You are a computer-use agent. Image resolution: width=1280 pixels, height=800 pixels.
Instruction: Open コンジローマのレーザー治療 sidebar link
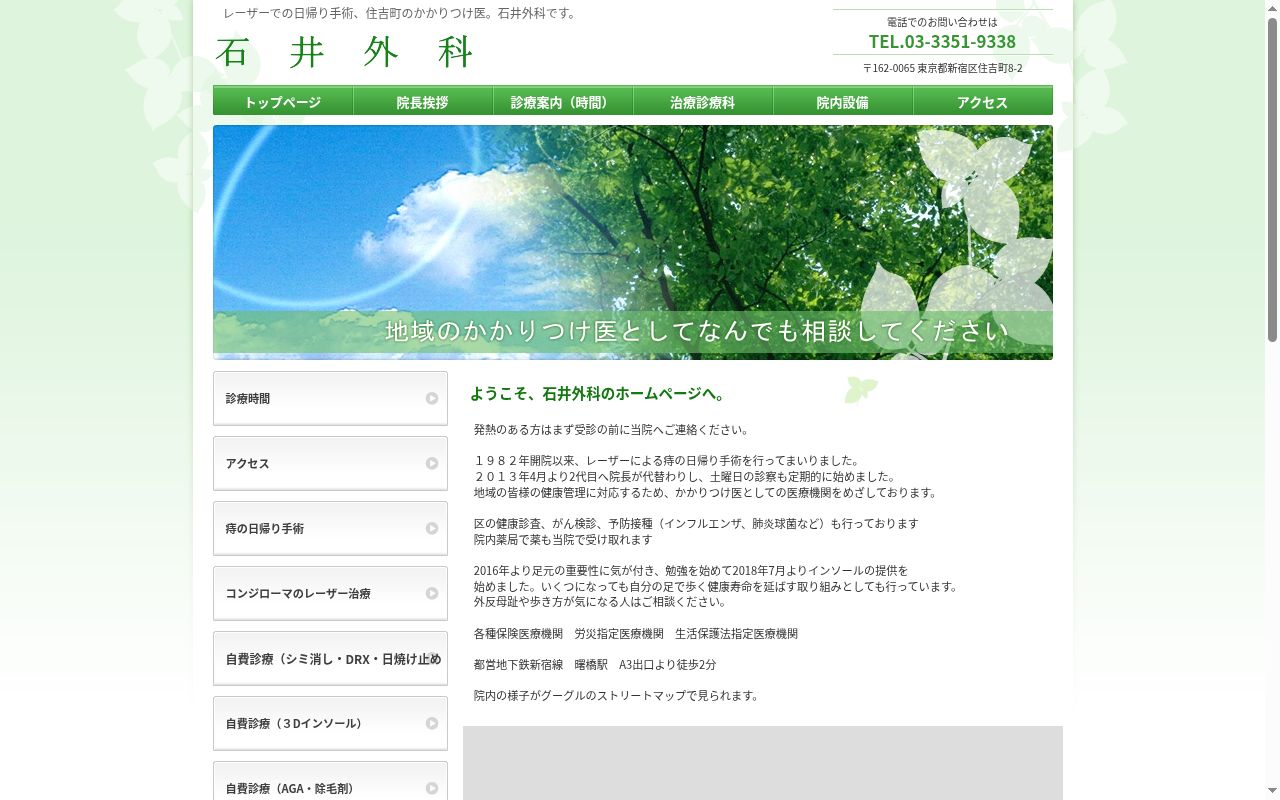(330, 593)
